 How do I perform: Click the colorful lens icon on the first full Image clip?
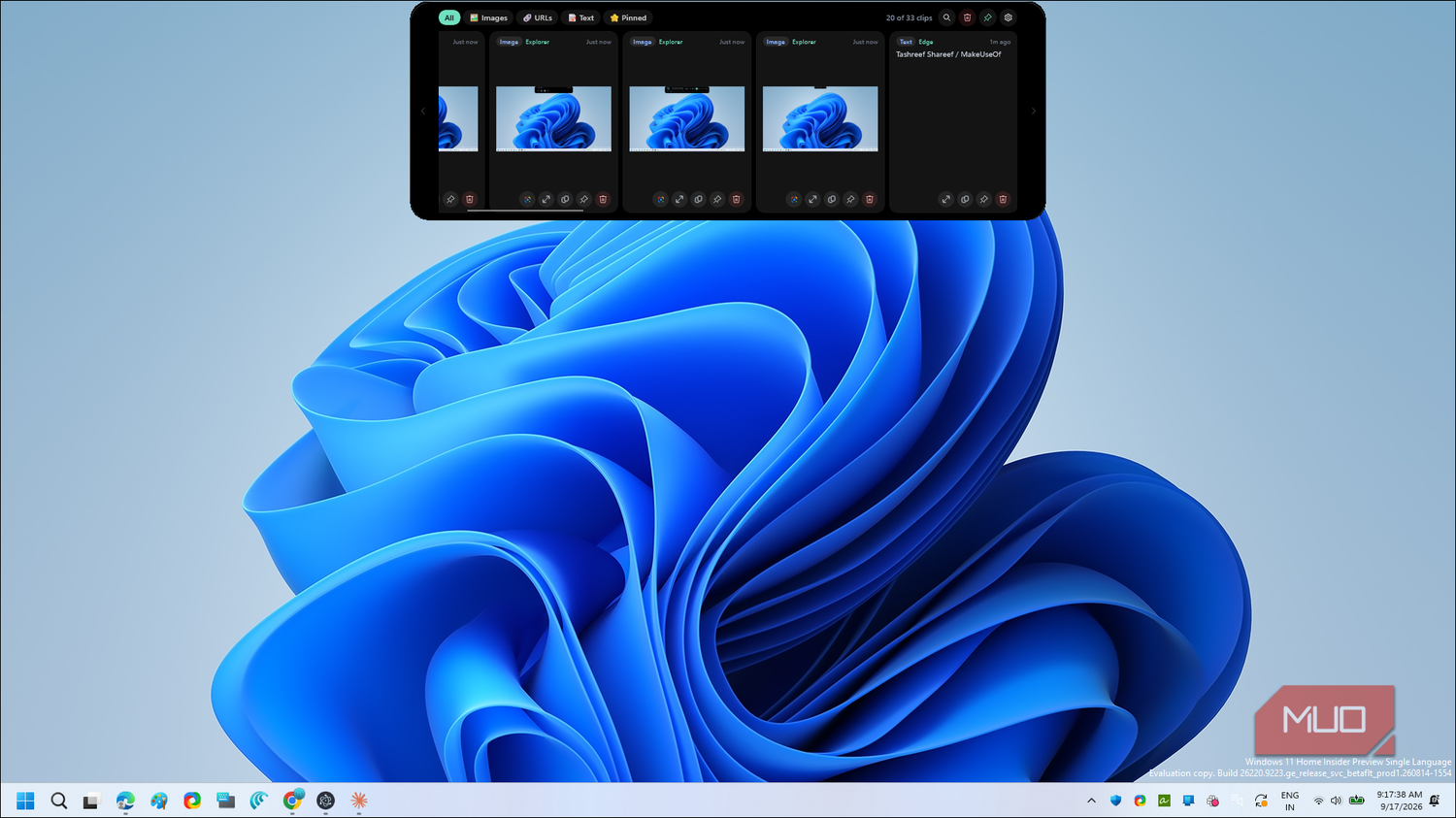527,199
